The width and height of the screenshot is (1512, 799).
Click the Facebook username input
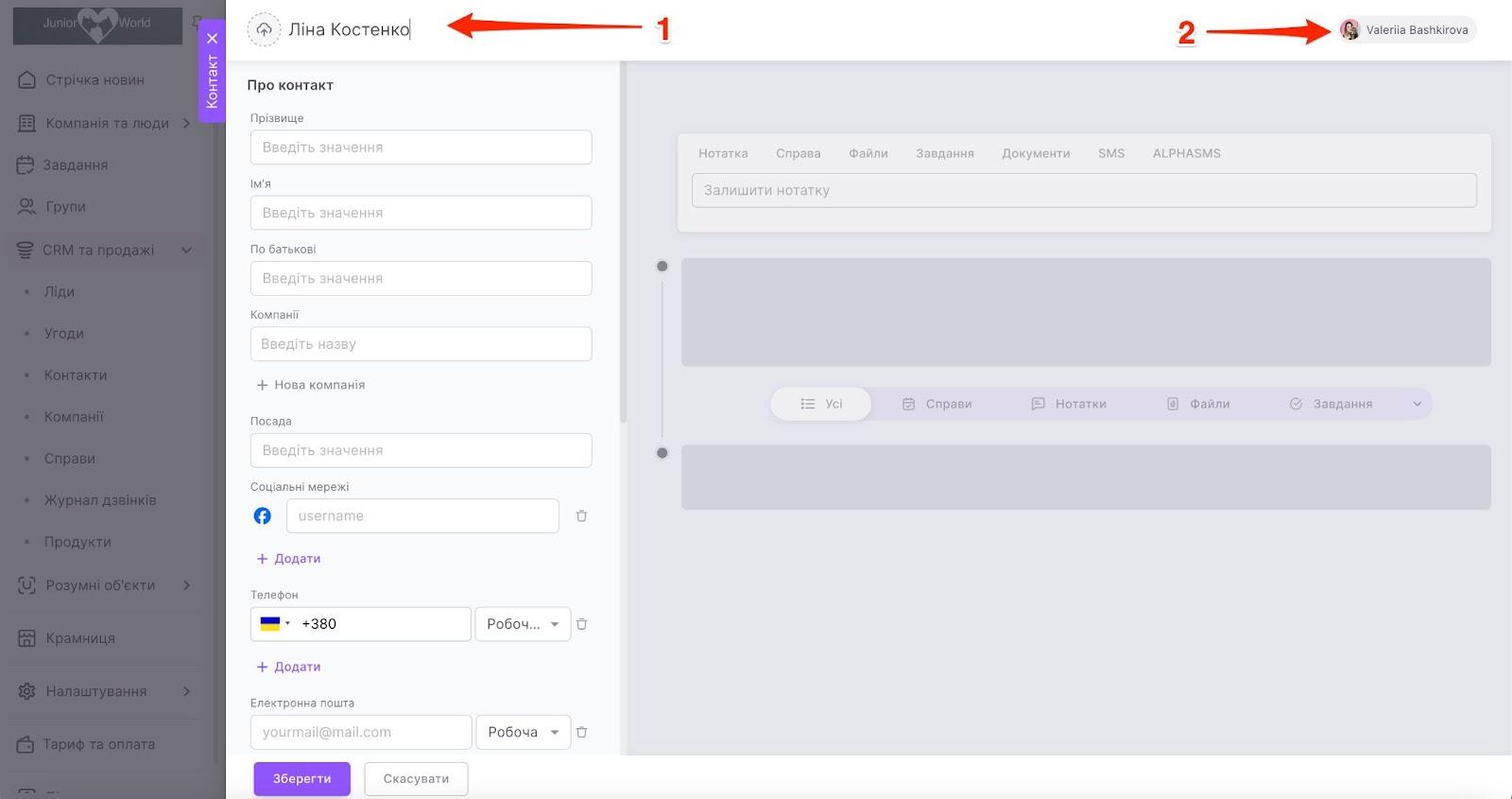pos(422,516)
